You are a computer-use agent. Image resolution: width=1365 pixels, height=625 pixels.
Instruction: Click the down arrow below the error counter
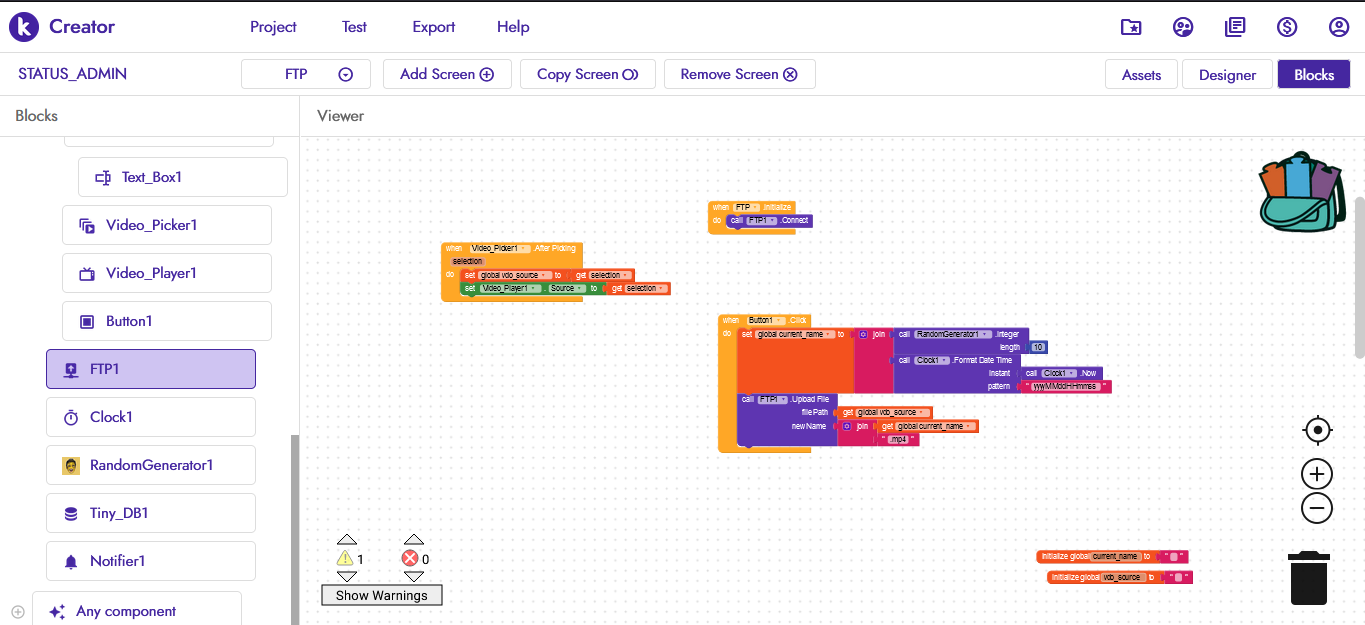pyautogui.click(x=414, y=577)
